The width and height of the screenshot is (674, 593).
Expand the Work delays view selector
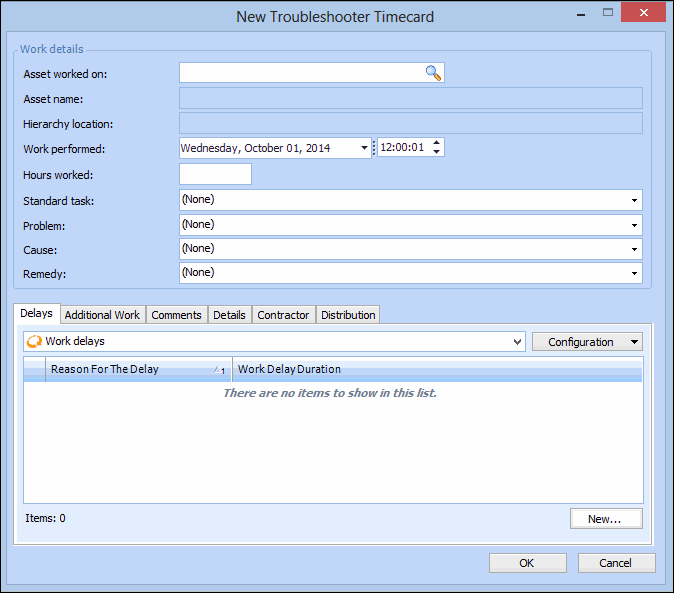[517, 342]
